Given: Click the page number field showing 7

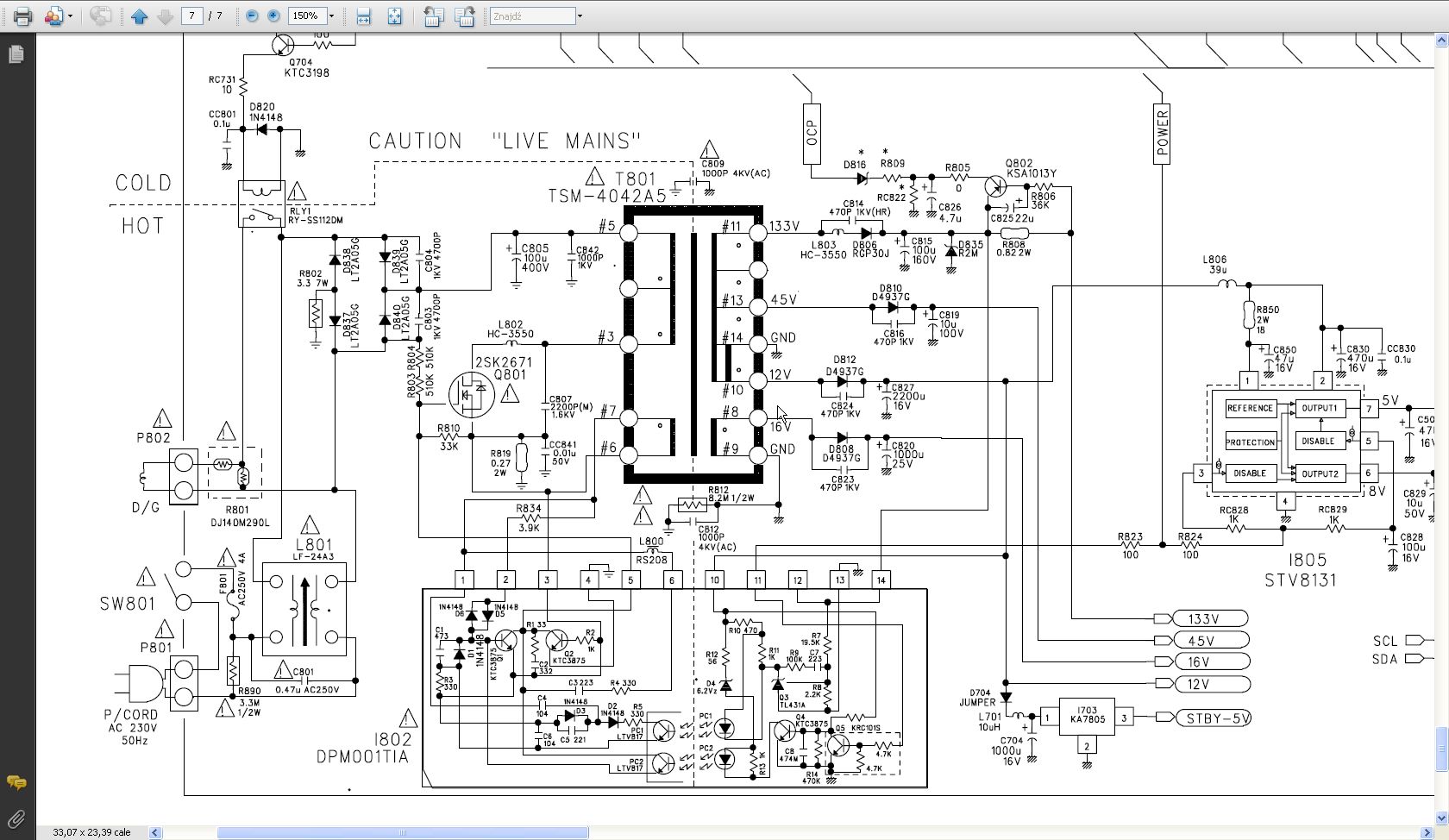Looking at the screenshot, I should click(191, 16).
